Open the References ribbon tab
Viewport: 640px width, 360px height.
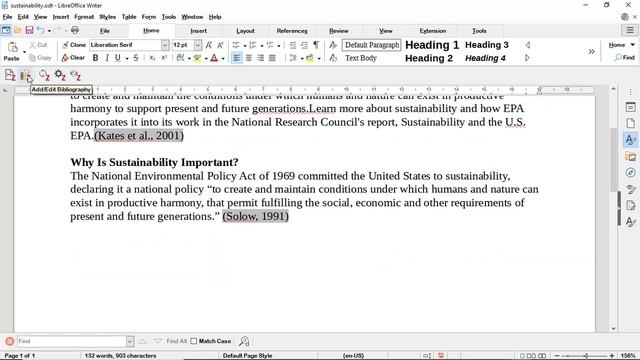[x=292, y=31]
